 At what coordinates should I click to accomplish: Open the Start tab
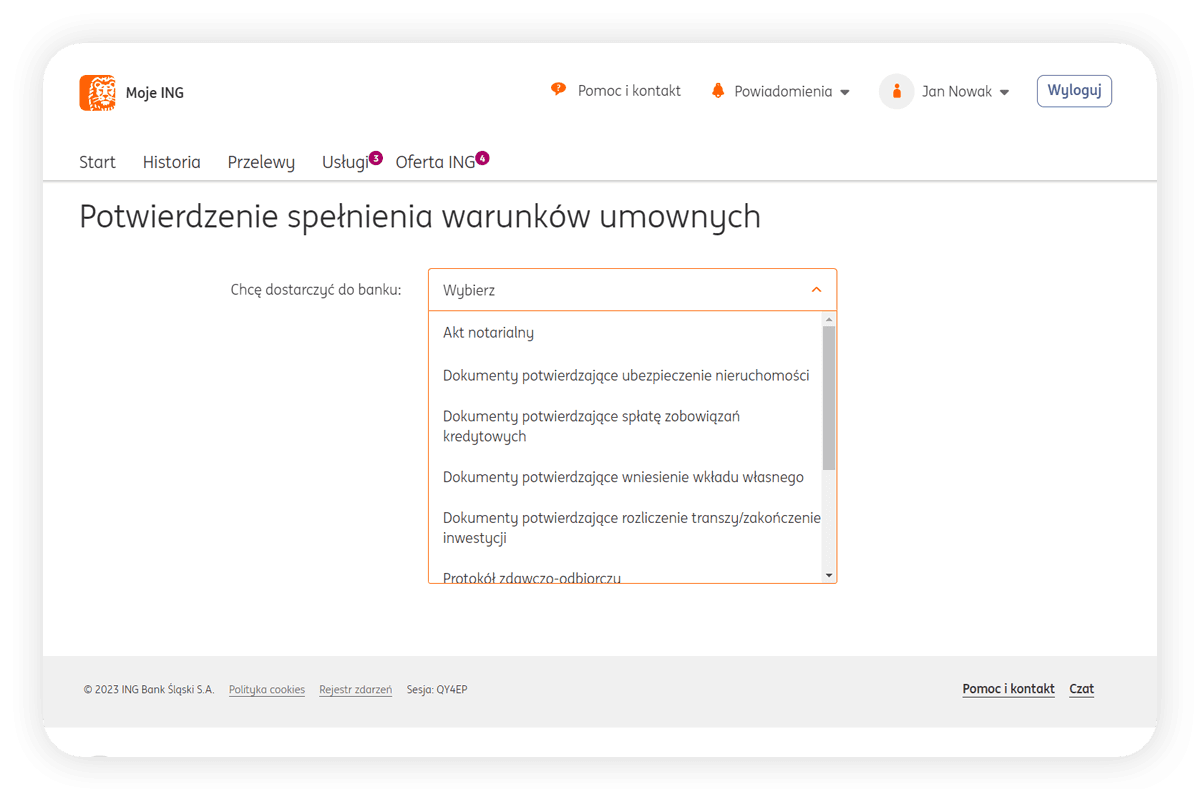pos(97,162)
